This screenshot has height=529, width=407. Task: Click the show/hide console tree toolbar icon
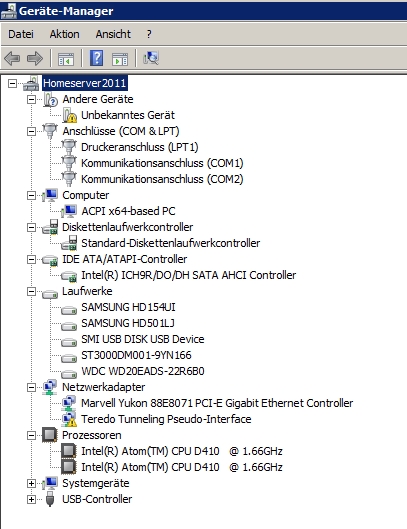[x=66, y=59]
